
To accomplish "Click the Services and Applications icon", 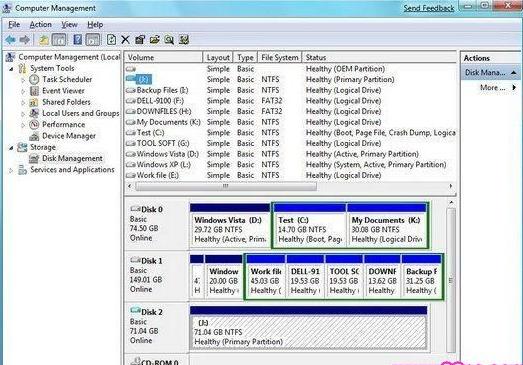I will [x=22, y=170].
